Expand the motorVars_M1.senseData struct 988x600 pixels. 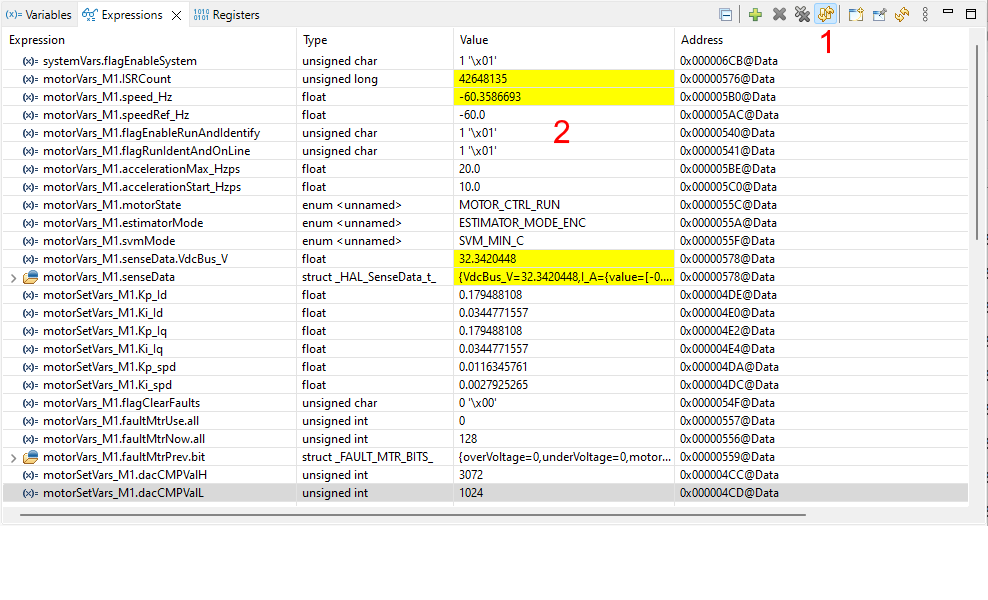(x=13, y=277)
